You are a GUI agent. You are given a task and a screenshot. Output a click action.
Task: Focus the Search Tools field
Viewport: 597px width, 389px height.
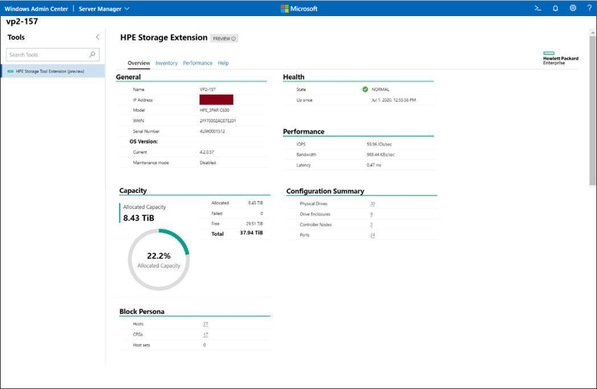tap(53, 55)
